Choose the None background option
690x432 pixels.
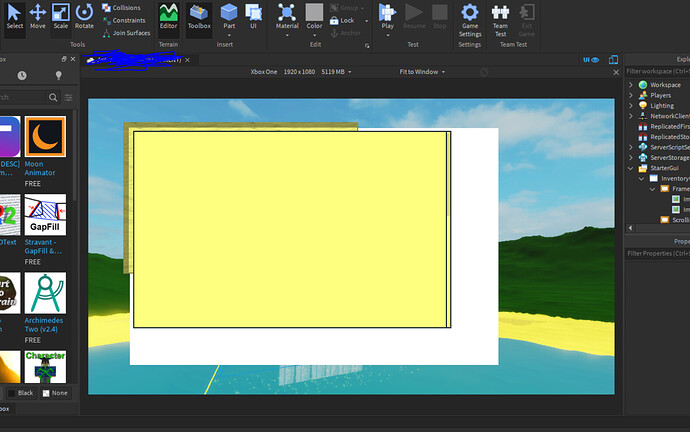[x=55, y=393]
